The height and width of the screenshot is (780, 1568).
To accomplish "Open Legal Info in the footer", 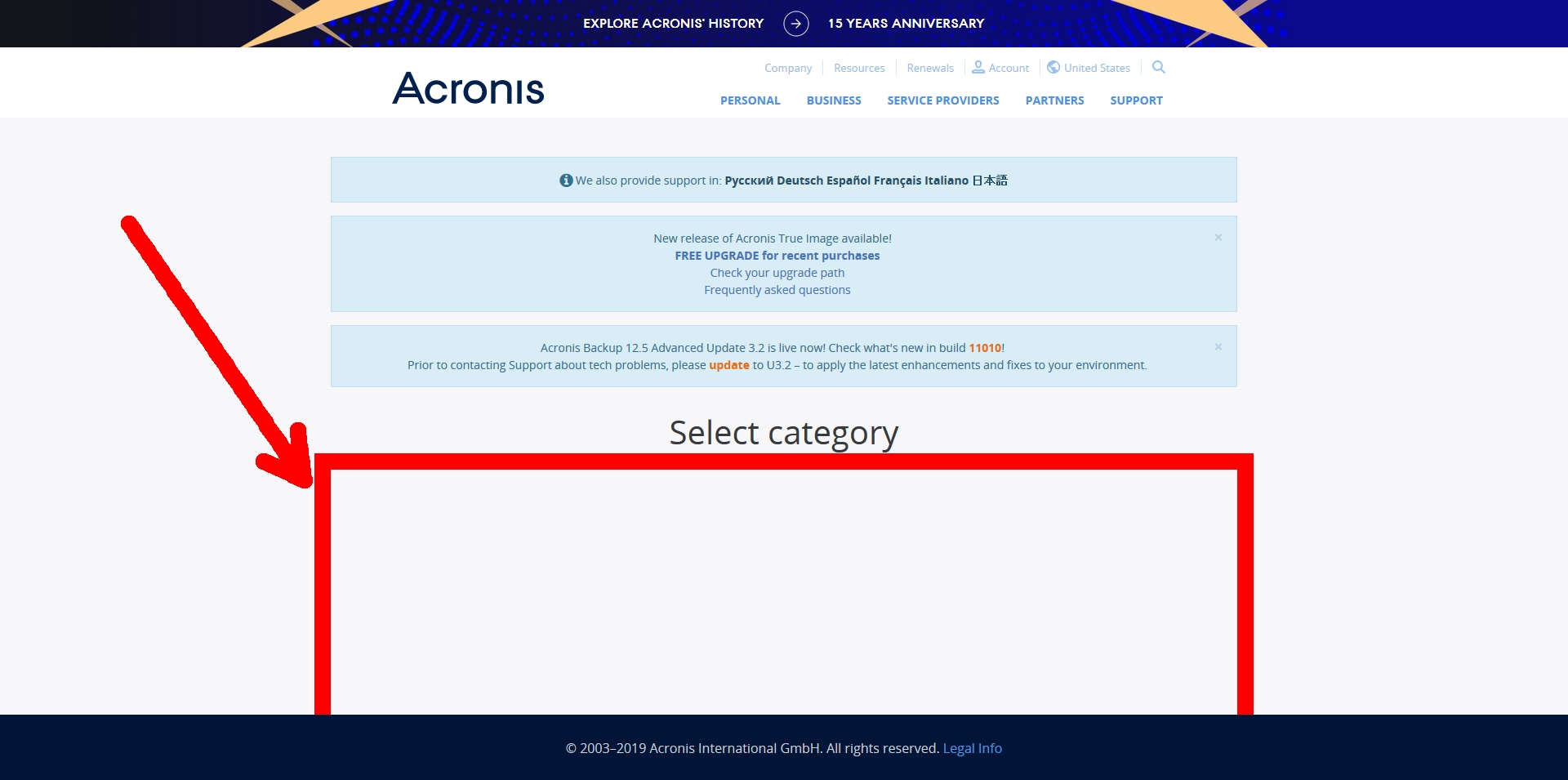I will tap(972, 747).
